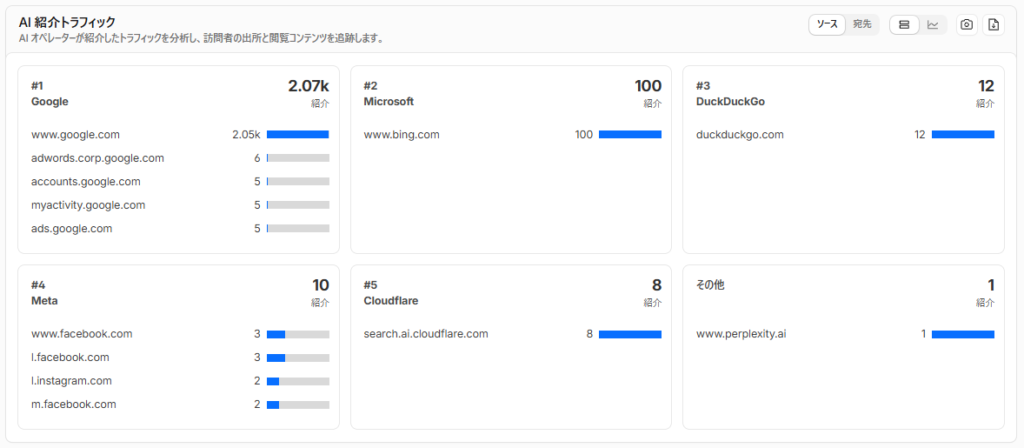Click the AI 紹介トラフィック title
1024x448 pixels.
67,23
